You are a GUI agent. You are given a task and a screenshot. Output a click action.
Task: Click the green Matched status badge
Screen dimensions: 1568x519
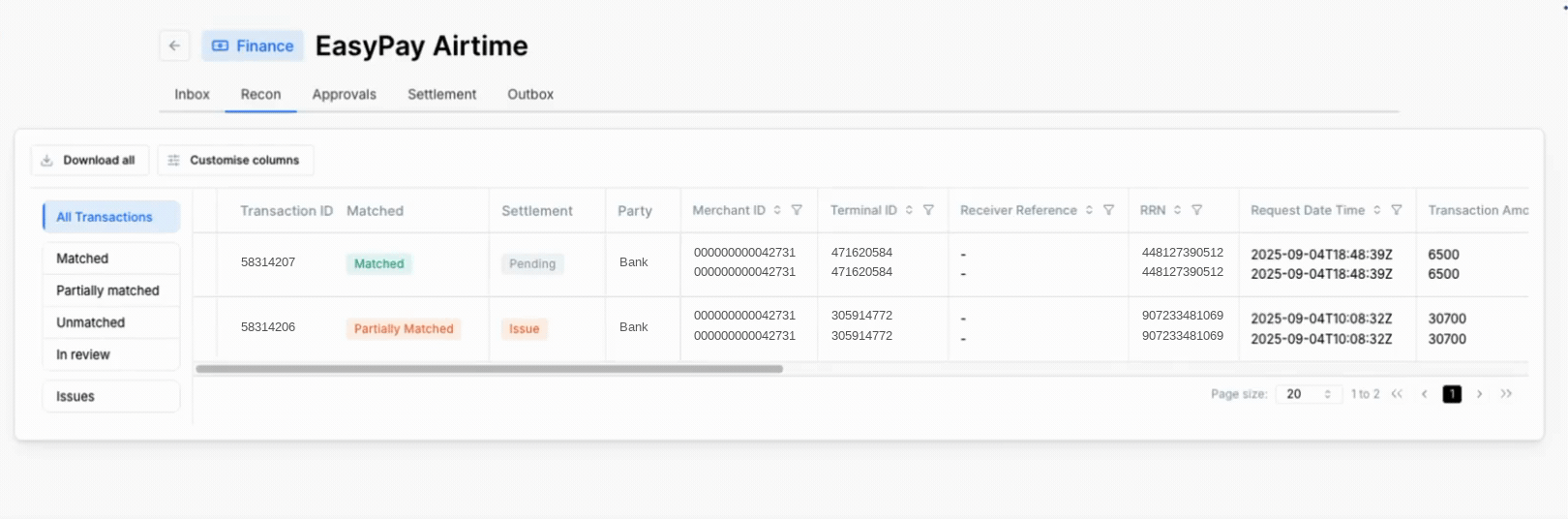pos(378,263)
